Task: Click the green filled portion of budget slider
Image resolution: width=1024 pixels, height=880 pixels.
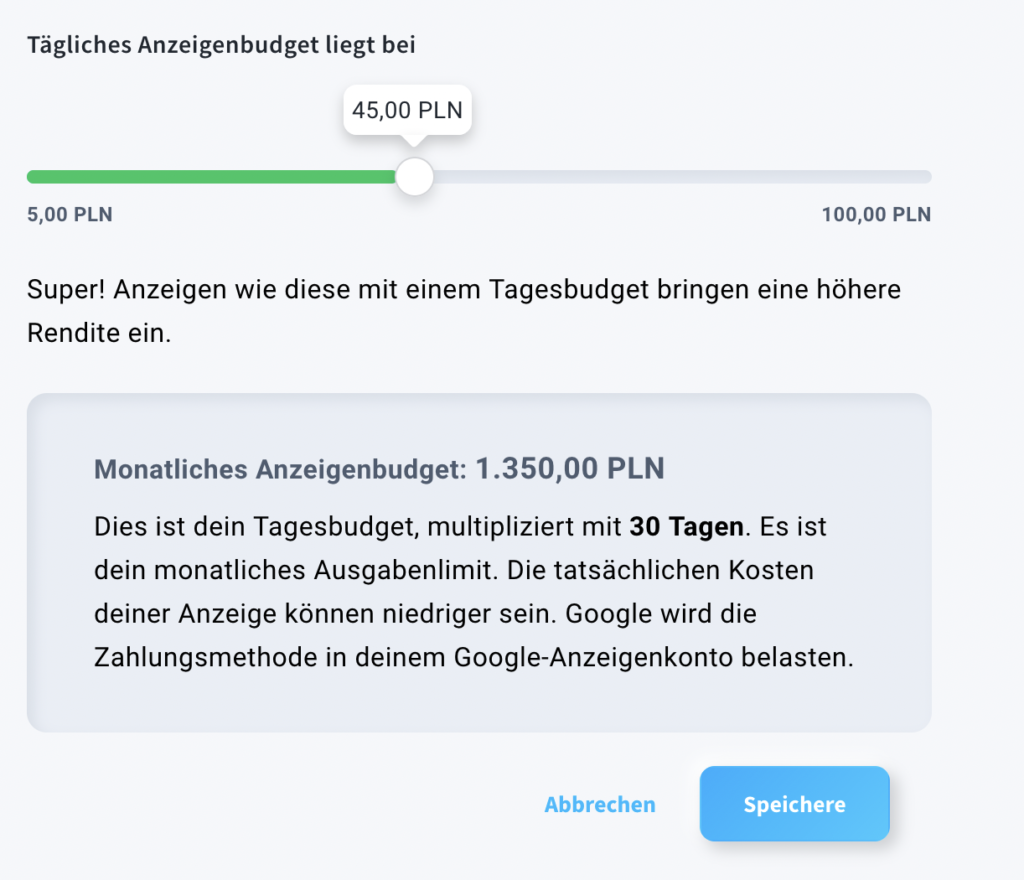Action: (x=211, y=177)
